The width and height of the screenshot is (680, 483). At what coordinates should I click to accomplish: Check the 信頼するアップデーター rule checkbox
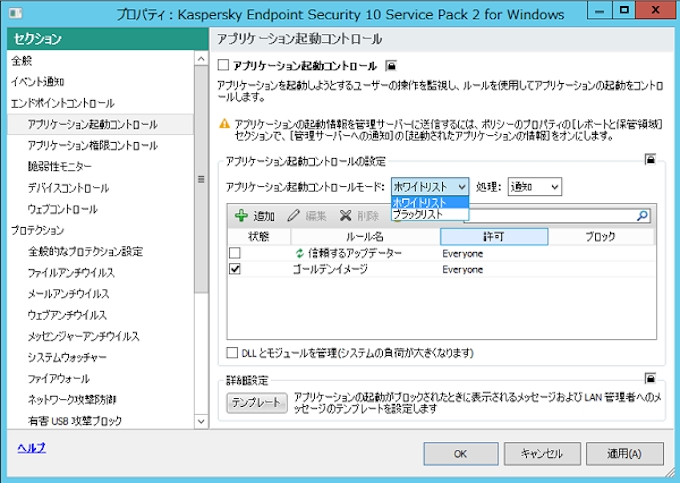234,254
